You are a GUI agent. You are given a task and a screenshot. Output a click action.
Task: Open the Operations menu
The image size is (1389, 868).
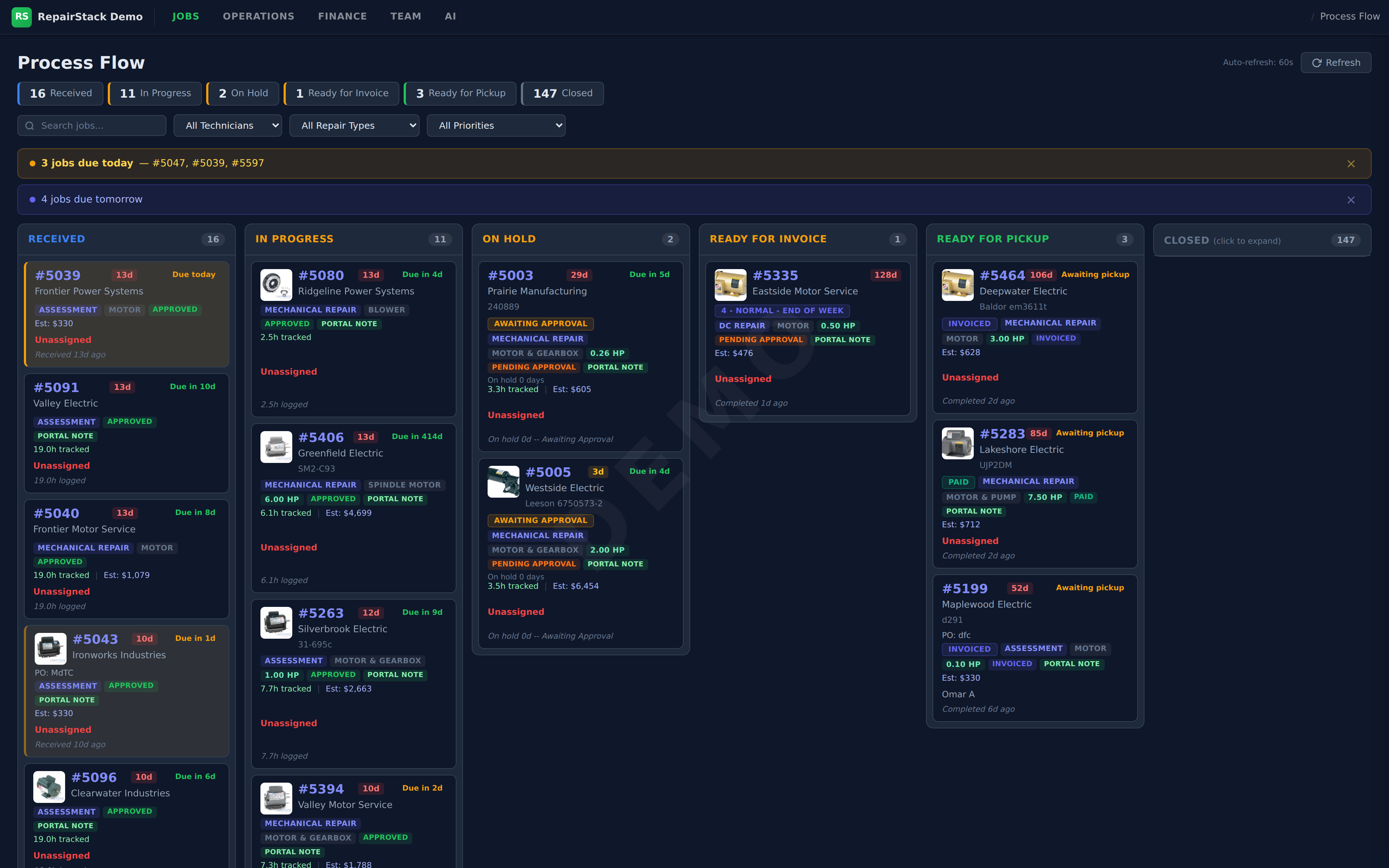pos(258,17)
